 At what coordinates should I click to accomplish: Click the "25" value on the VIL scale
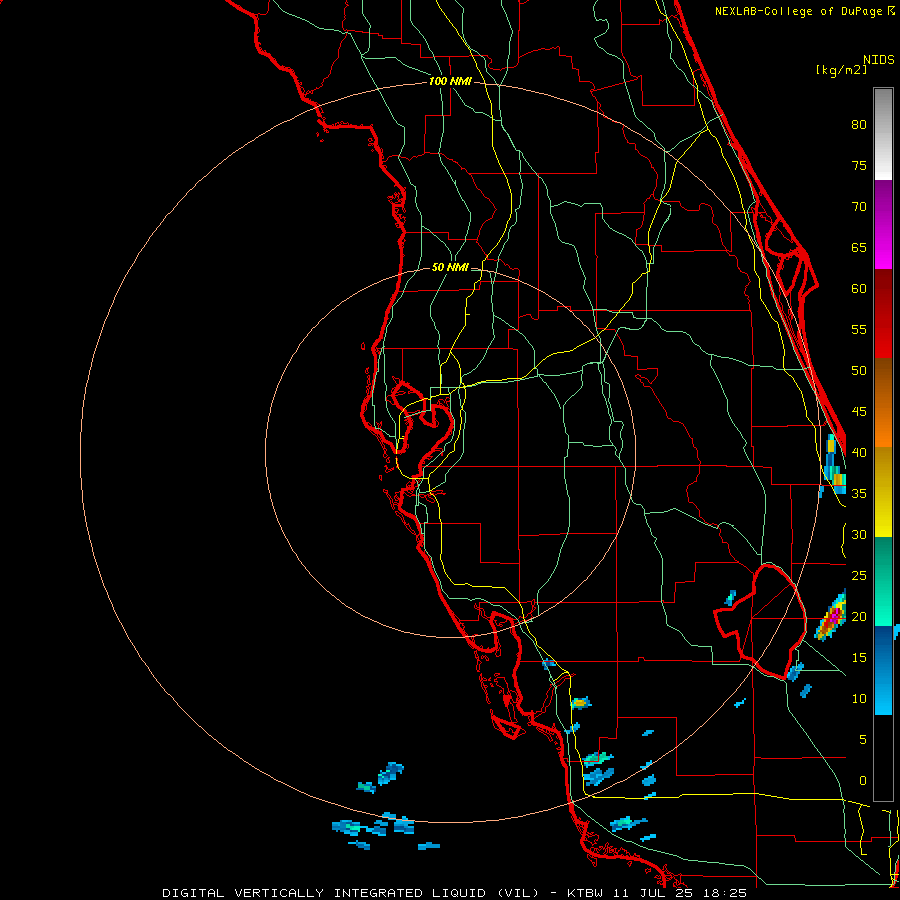click(x=859, y=576)
